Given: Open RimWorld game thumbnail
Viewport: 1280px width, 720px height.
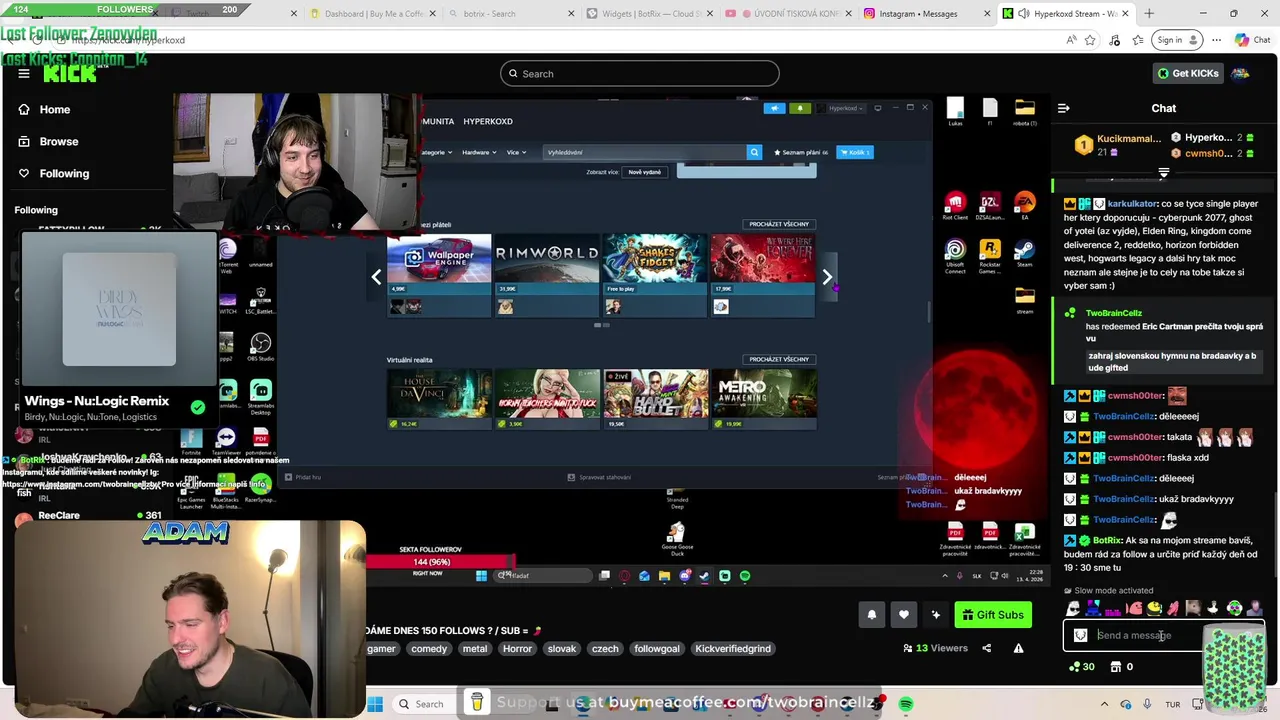Looking at the screenshot, I should pyautogui.click(x=547, y=275).
